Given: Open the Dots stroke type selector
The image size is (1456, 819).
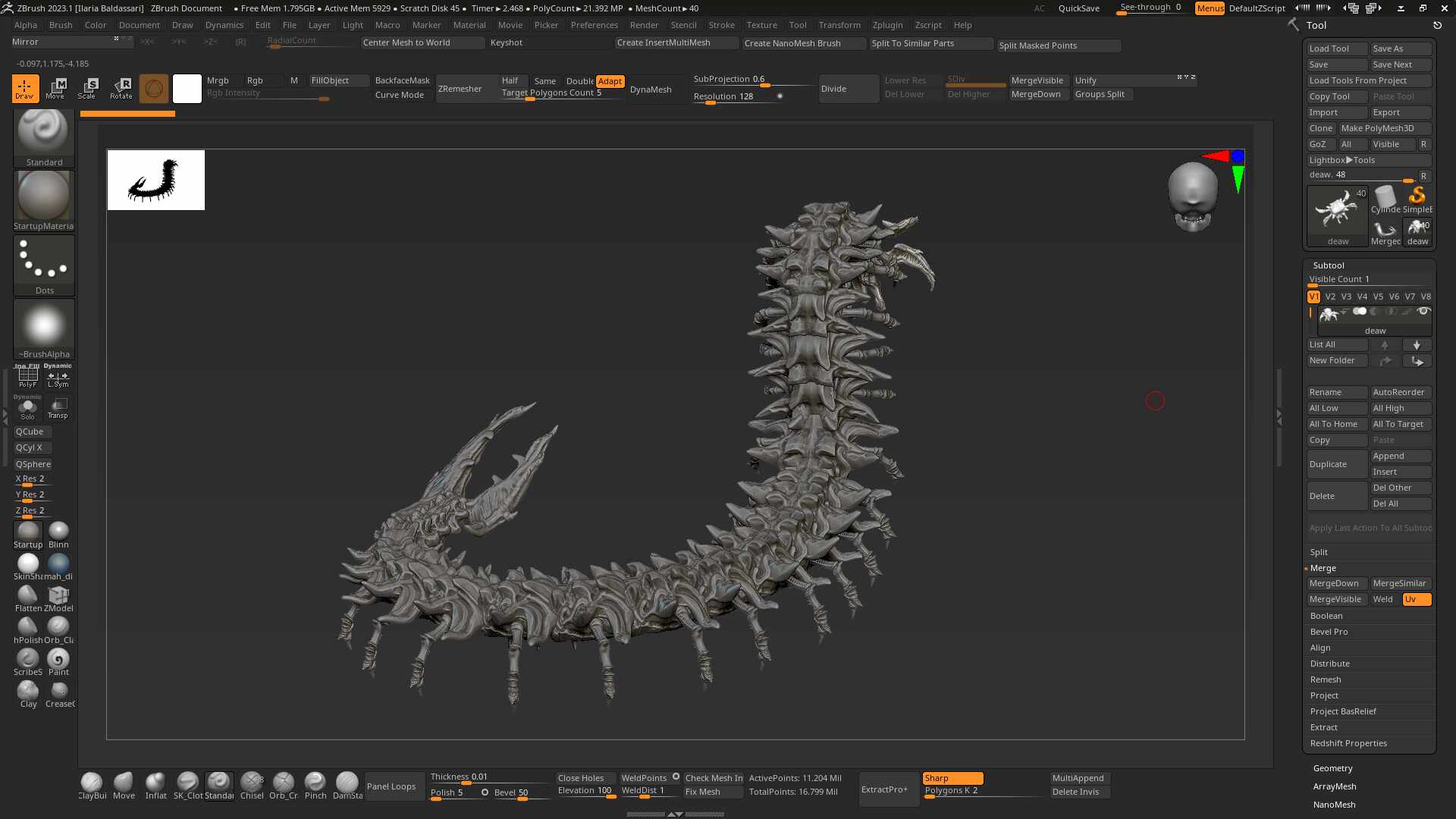Looking at the screenshot, I should click(x=44, y=265).
